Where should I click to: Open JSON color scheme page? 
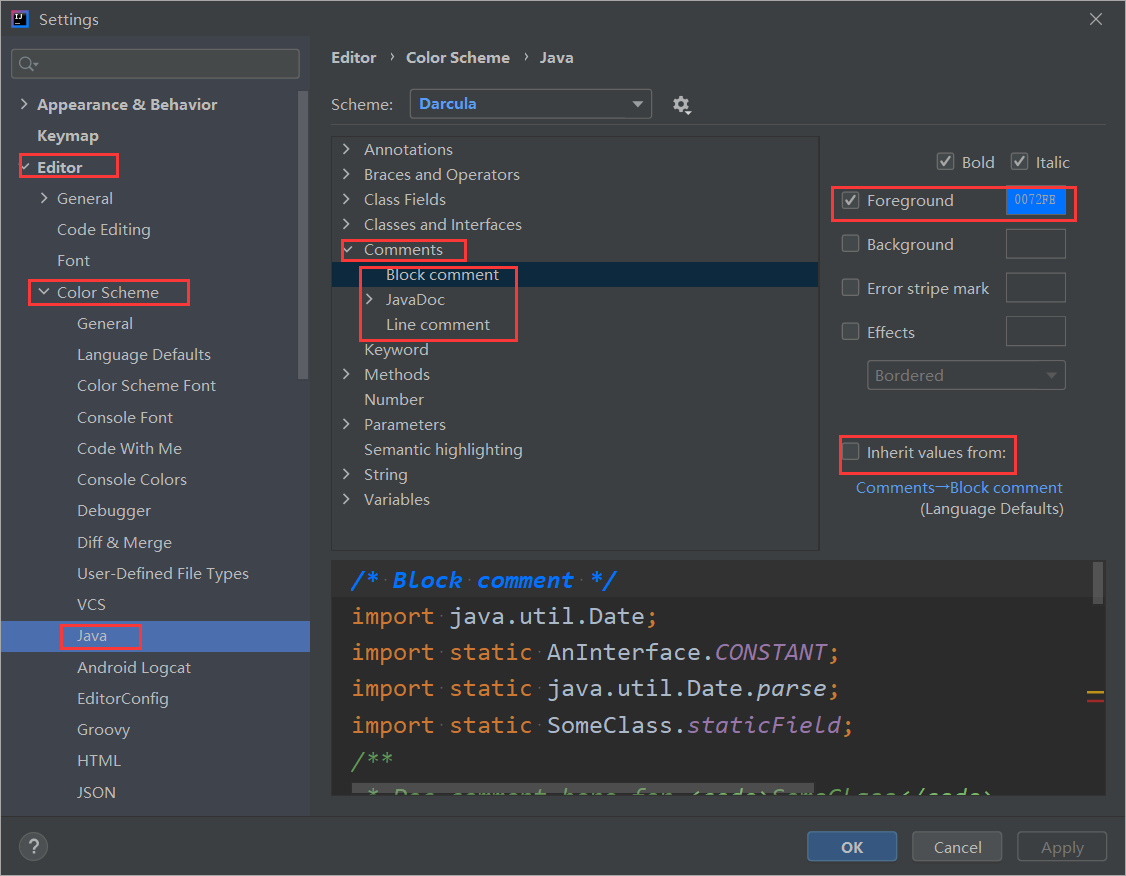click(96, 792)
